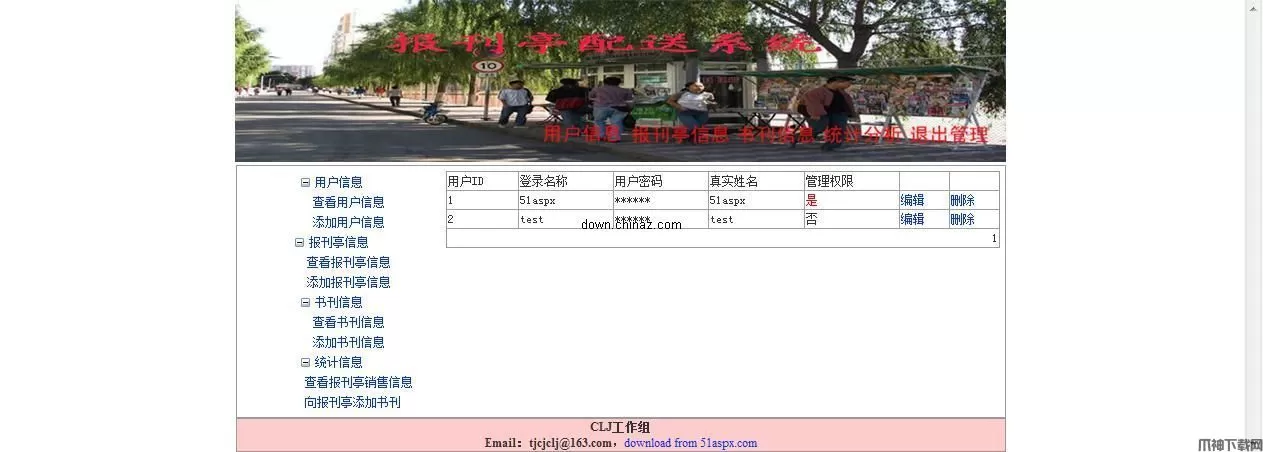
Task: Click the 书刊信息 tree label
Action: pyautogui.click(x=338, y=302)
